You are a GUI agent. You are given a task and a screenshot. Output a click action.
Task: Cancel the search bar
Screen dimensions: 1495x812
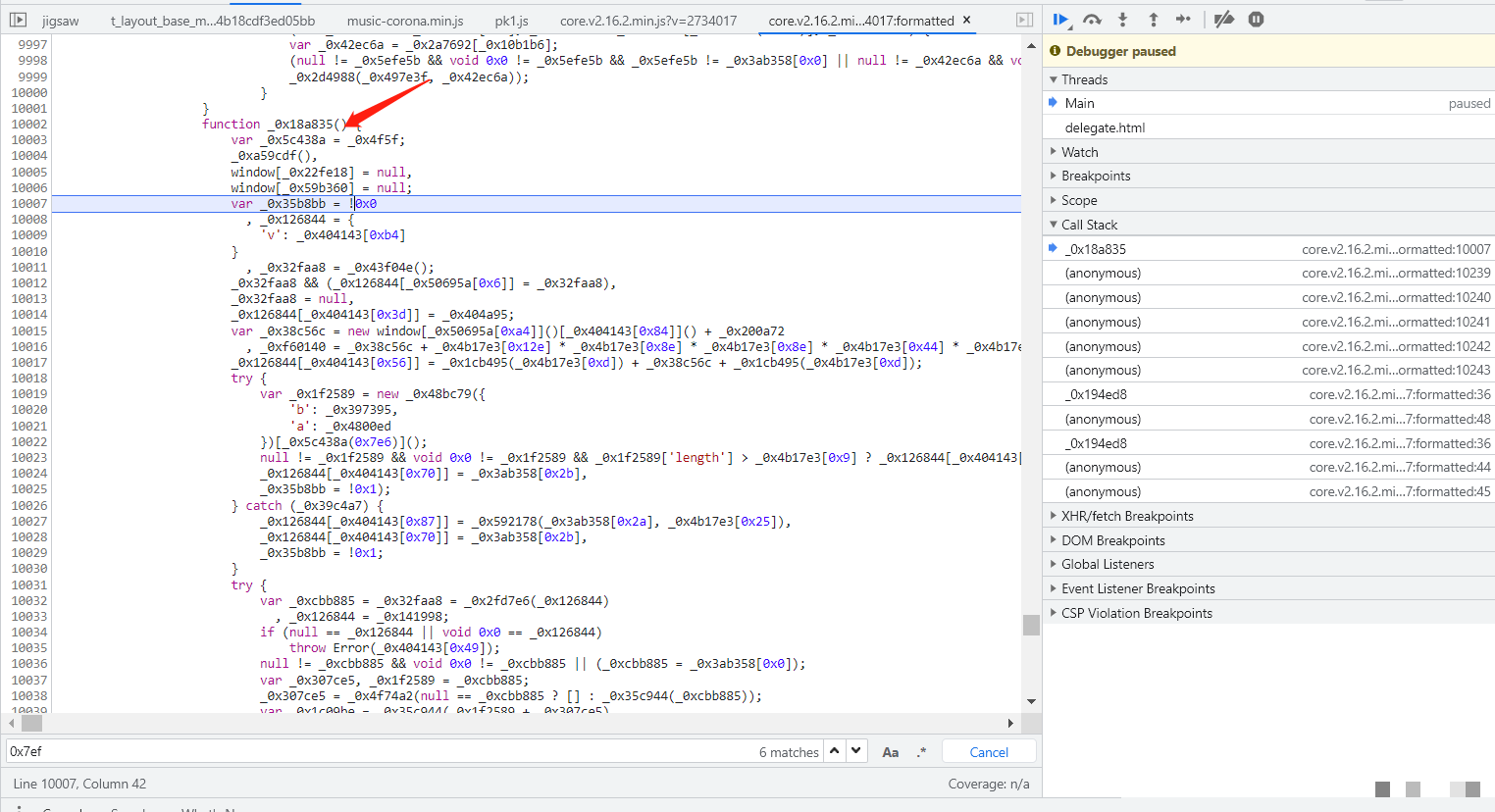click(x=988, y=752)
